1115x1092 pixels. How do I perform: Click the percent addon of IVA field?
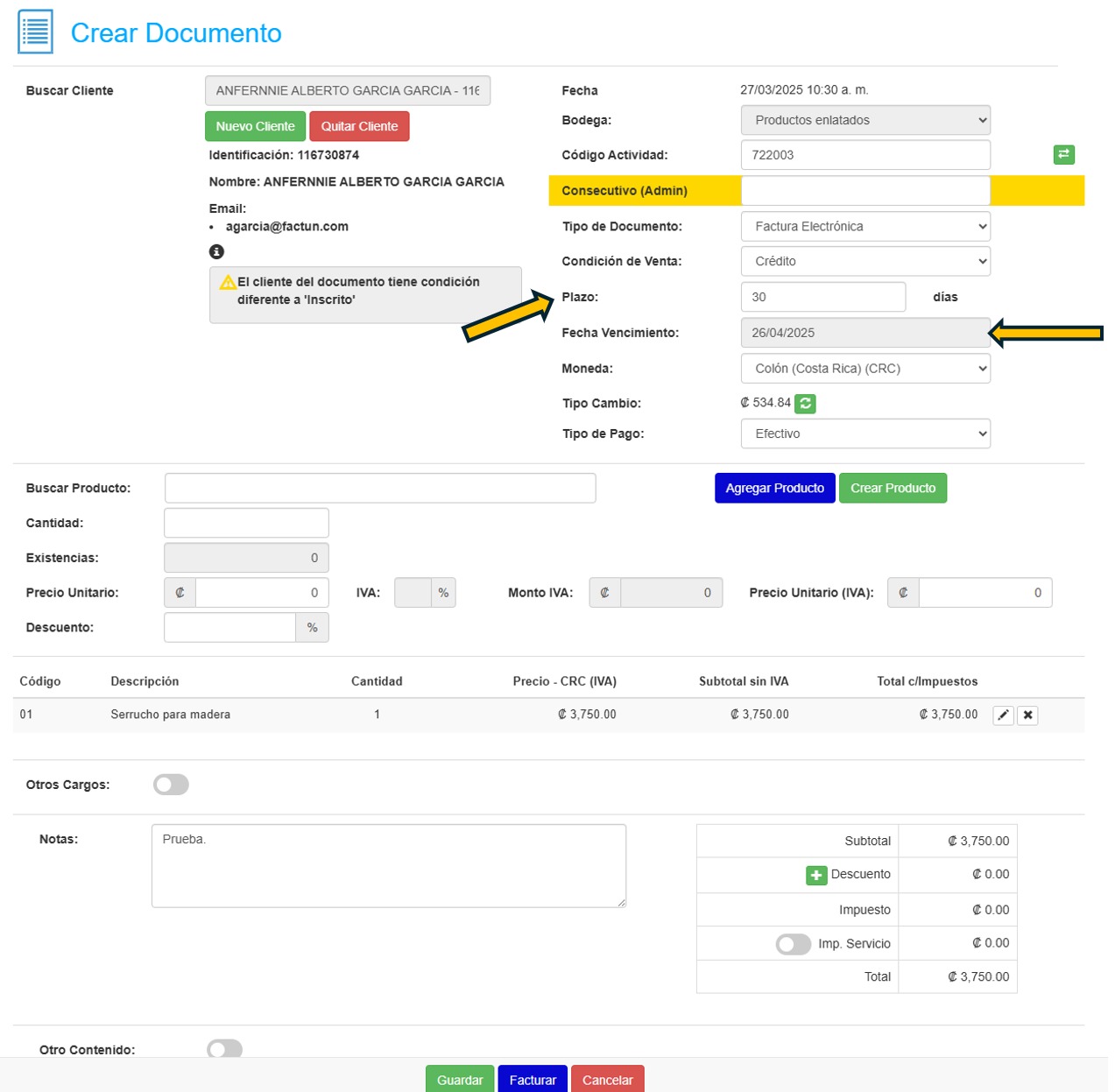[x=443, y=593]
